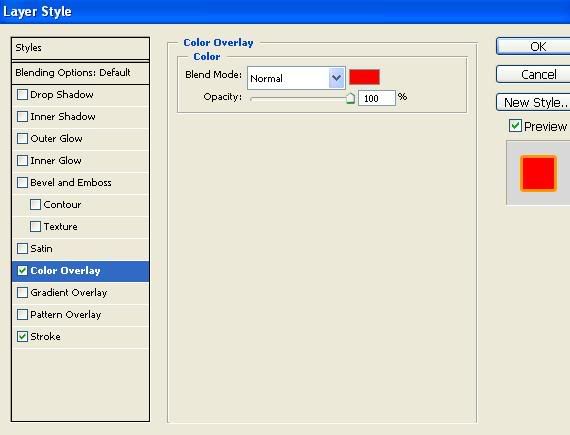
Task: Check the Texture sub-option
Action: 35,227
